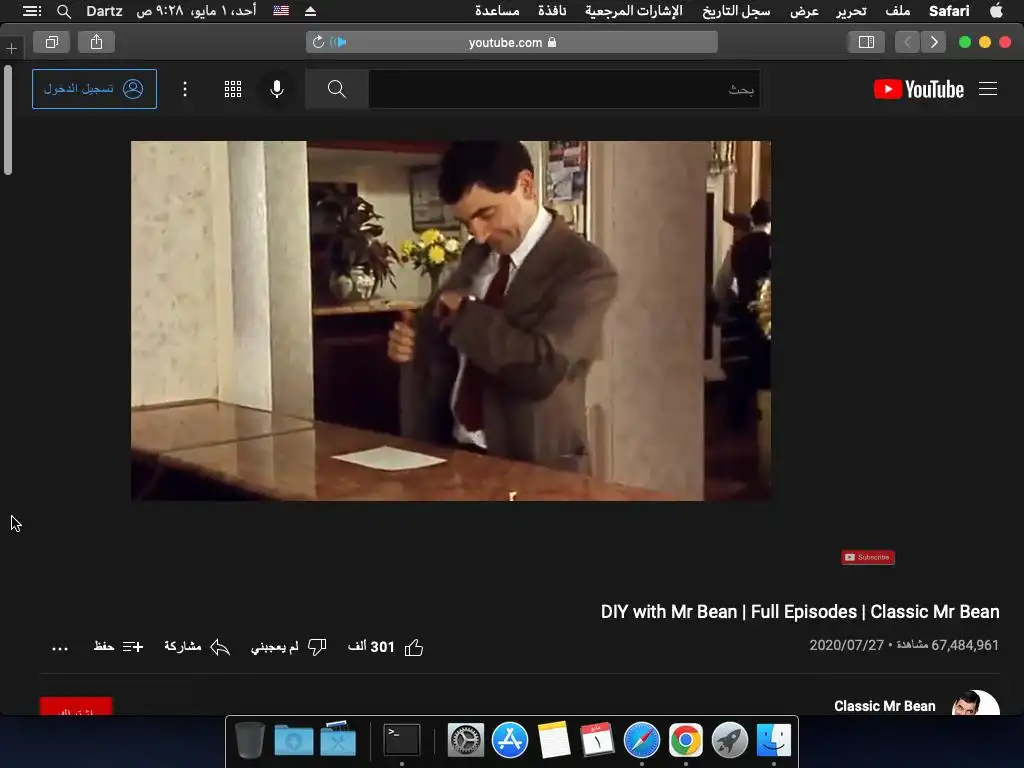This screenshot has width=1024, height=768.
Task: Click the Dartz user name menu
Action: point(104,10)
